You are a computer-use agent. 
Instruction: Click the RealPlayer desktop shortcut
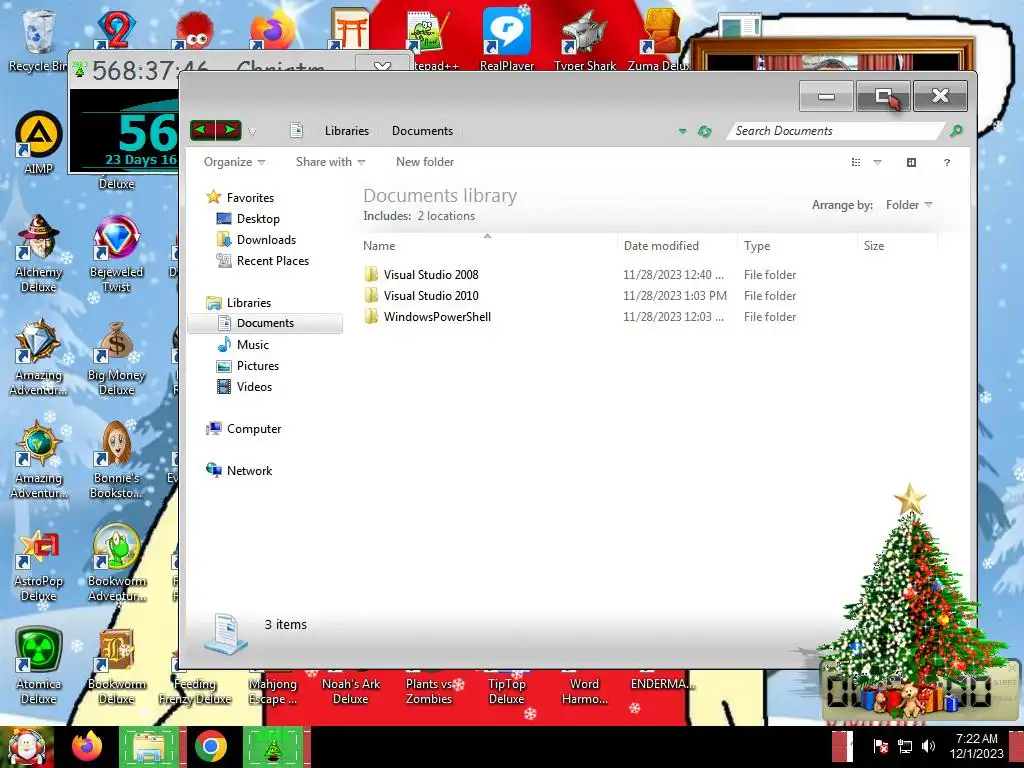[507, 38]
